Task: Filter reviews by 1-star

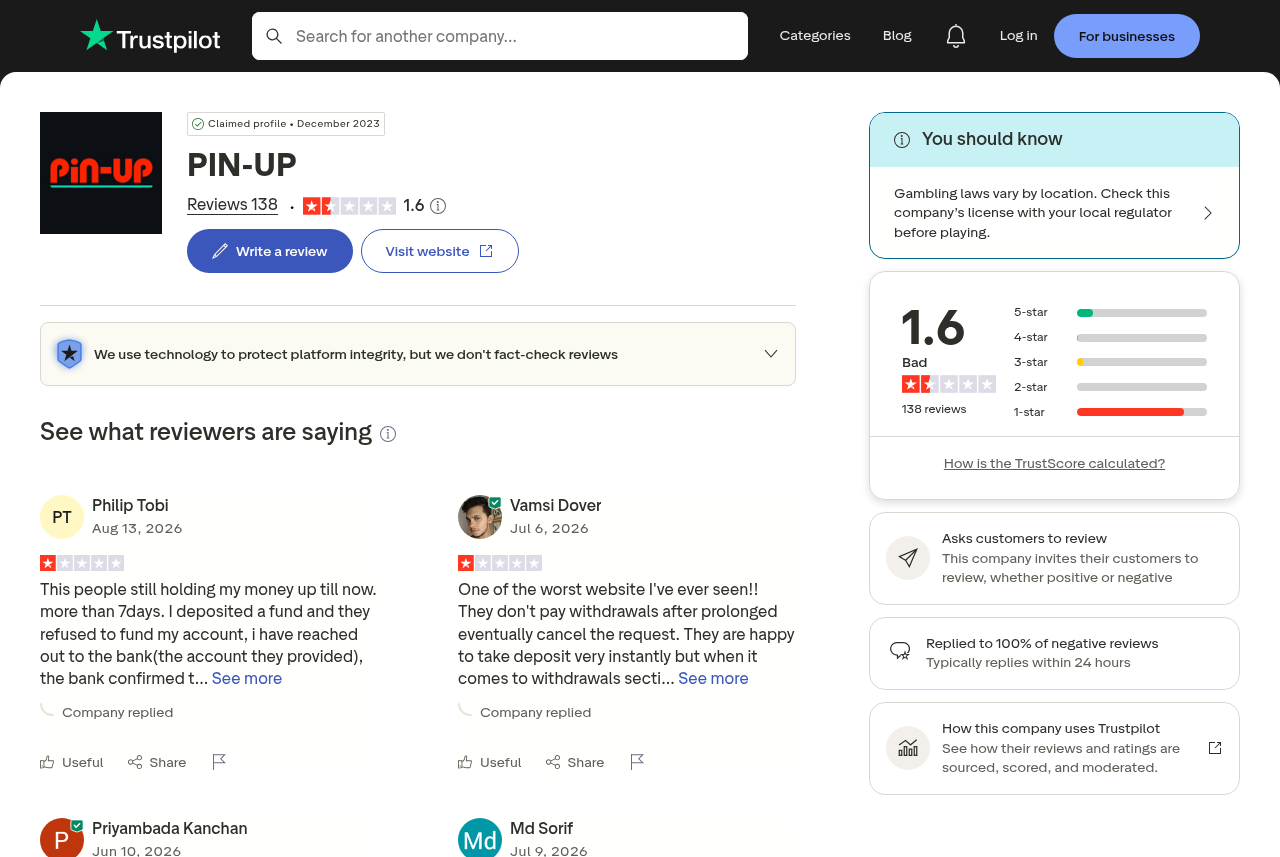Action: 1110,412
